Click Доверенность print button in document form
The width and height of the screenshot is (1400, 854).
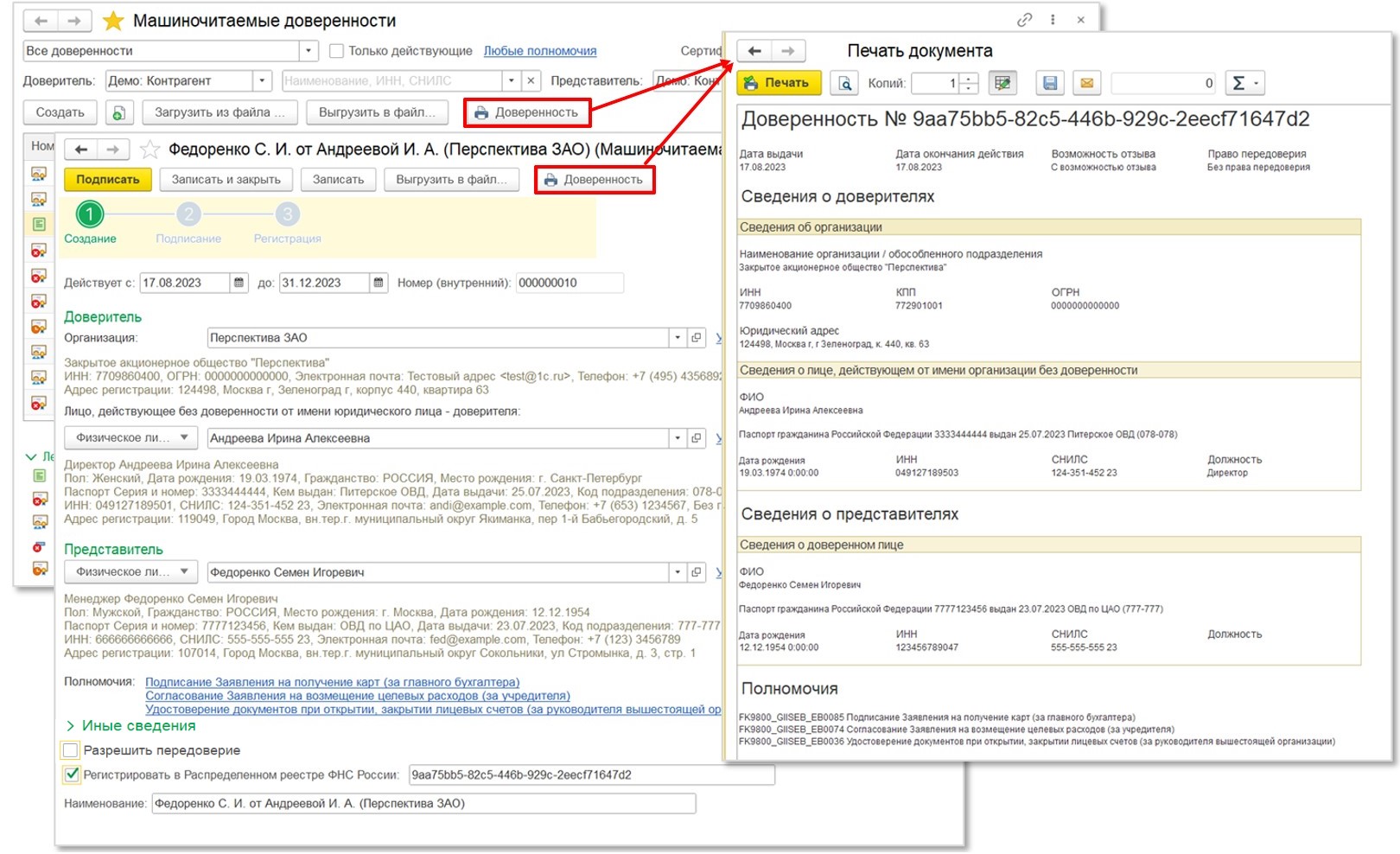pyautogui.click(x=595, y=180)
